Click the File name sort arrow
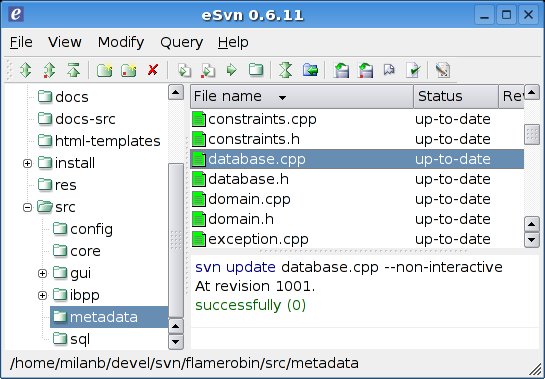The height and width of the screenshot is (379, 545). click(x=282, y=98)
